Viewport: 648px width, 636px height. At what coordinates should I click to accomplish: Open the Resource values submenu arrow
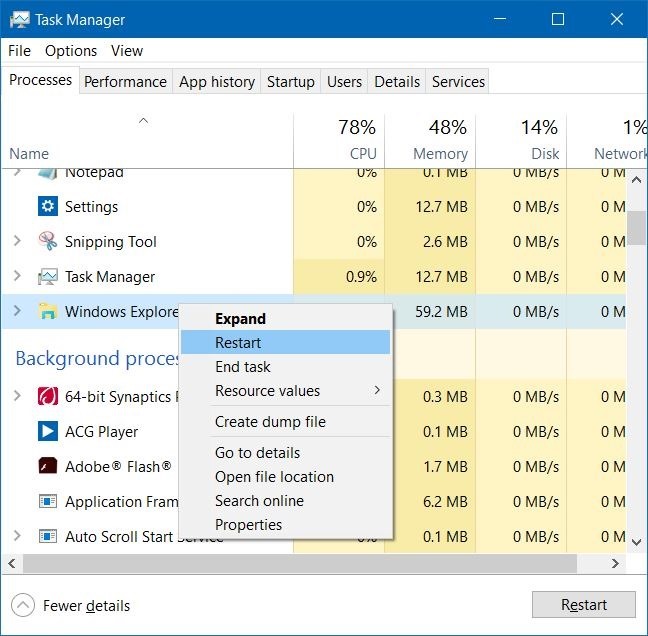(376, 390)
